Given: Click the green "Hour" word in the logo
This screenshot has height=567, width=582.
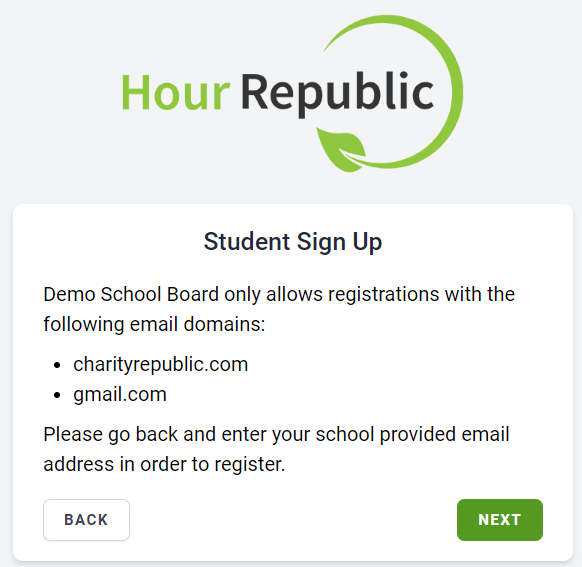Looking at the screenshot, I should point(175,93).
